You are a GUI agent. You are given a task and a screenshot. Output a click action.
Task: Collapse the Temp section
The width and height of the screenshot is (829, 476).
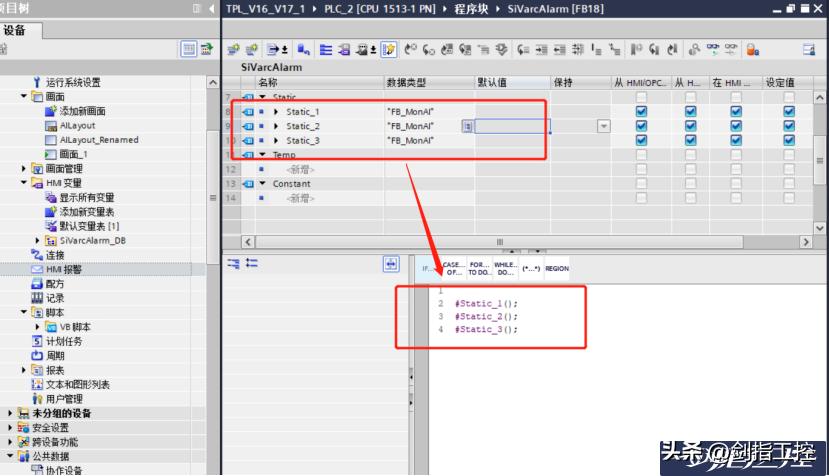(x=263, y=154)
